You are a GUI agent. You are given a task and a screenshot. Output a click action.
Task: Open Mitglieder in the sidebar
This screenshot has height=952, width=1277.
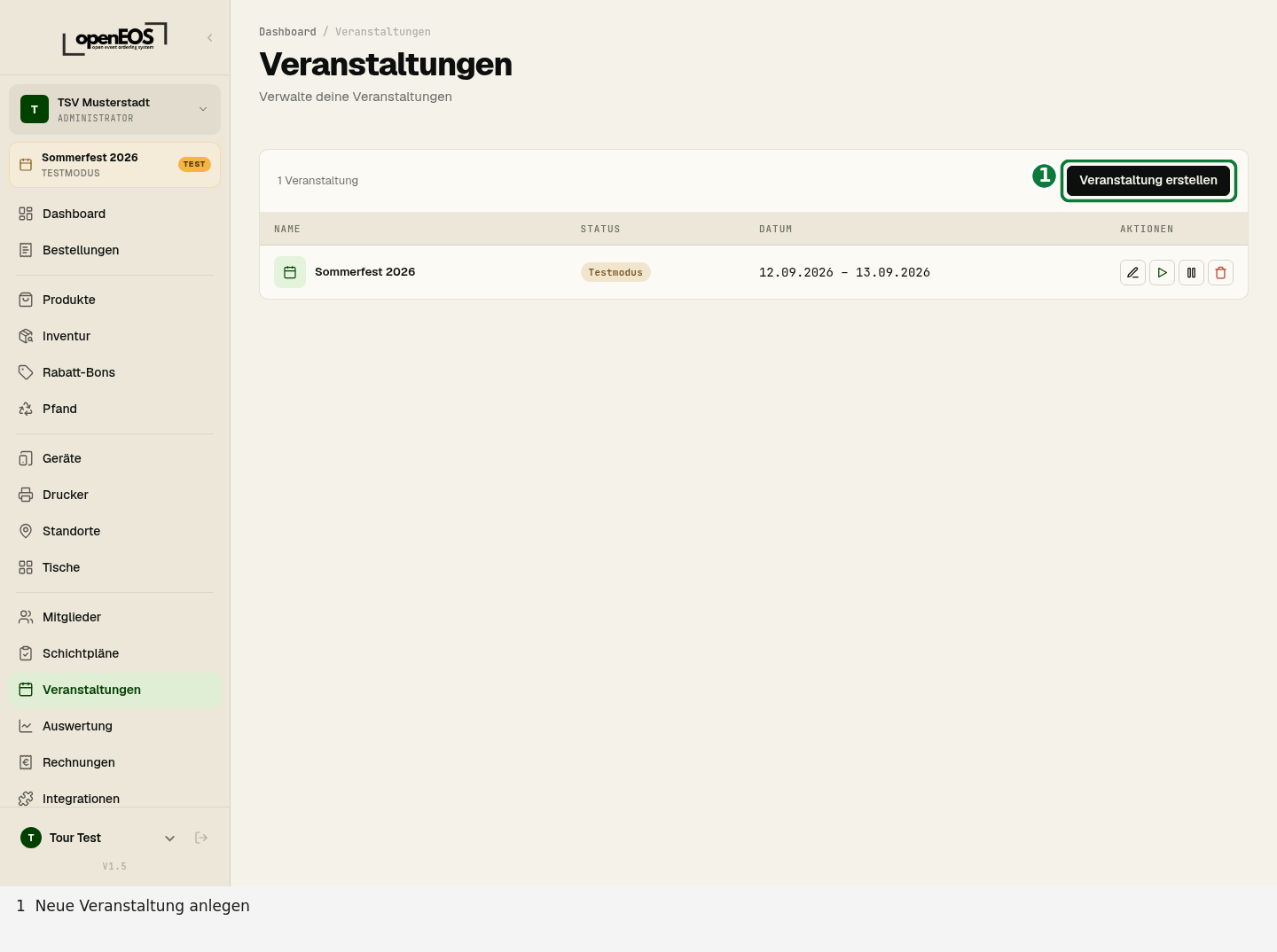coord(114,617)
